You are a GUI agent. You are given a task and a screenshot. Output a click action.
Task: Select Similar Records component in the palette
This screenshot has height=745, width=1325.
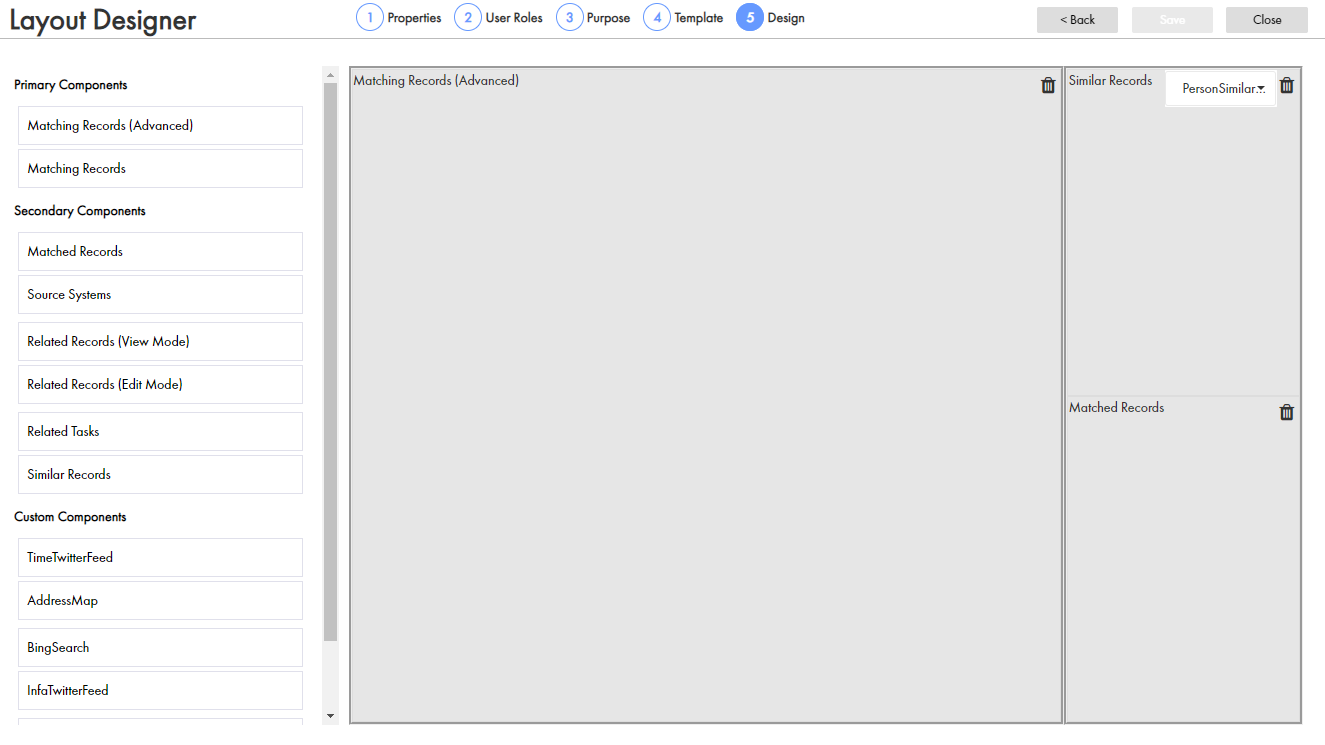coord(160,475)
